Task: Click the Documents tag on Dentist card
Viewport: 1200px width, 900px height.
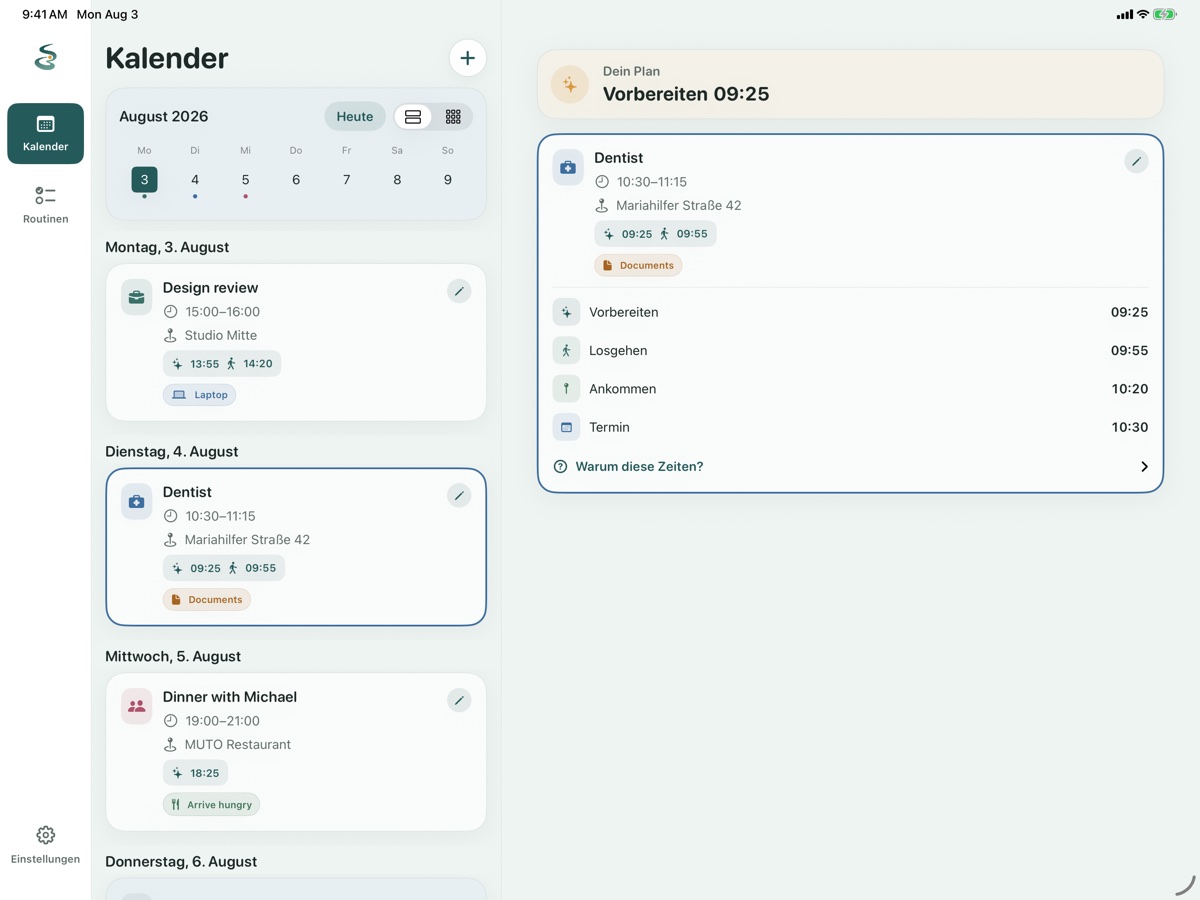Action: point(207,600)
